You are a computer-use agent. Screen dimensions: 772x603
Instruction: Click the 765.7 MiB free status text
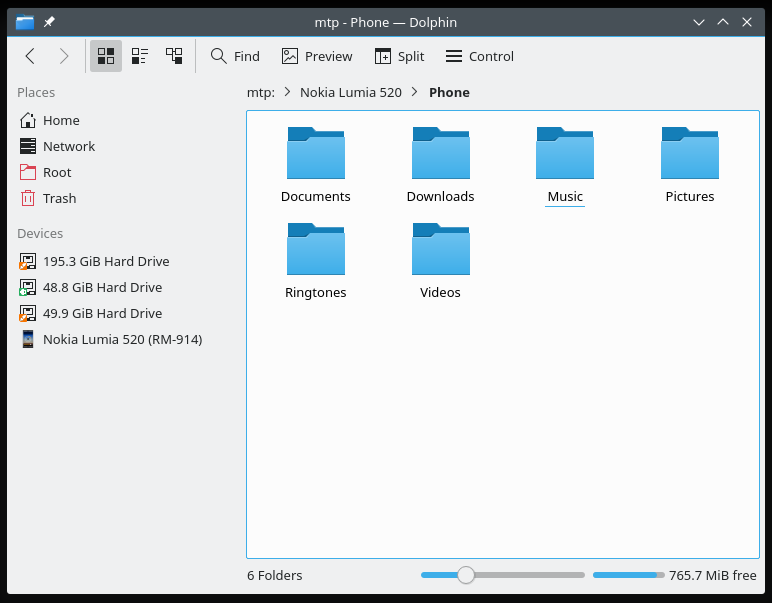pyautogui.click(x=712, y=575)
